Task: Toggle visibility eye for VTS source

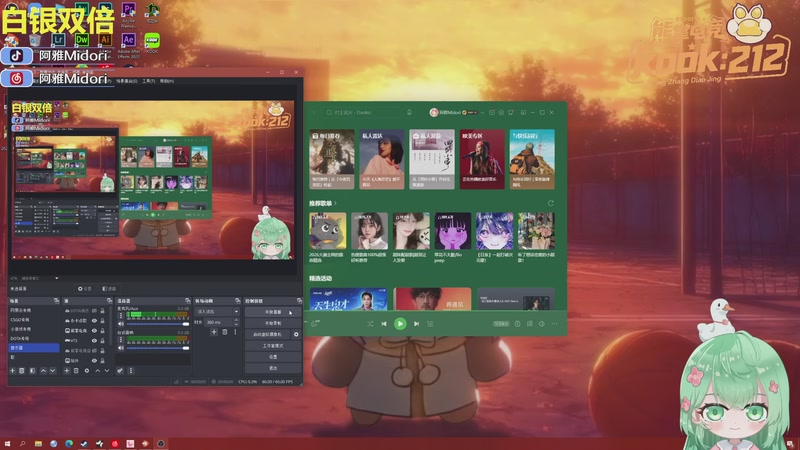Action: tap(94, 341)
